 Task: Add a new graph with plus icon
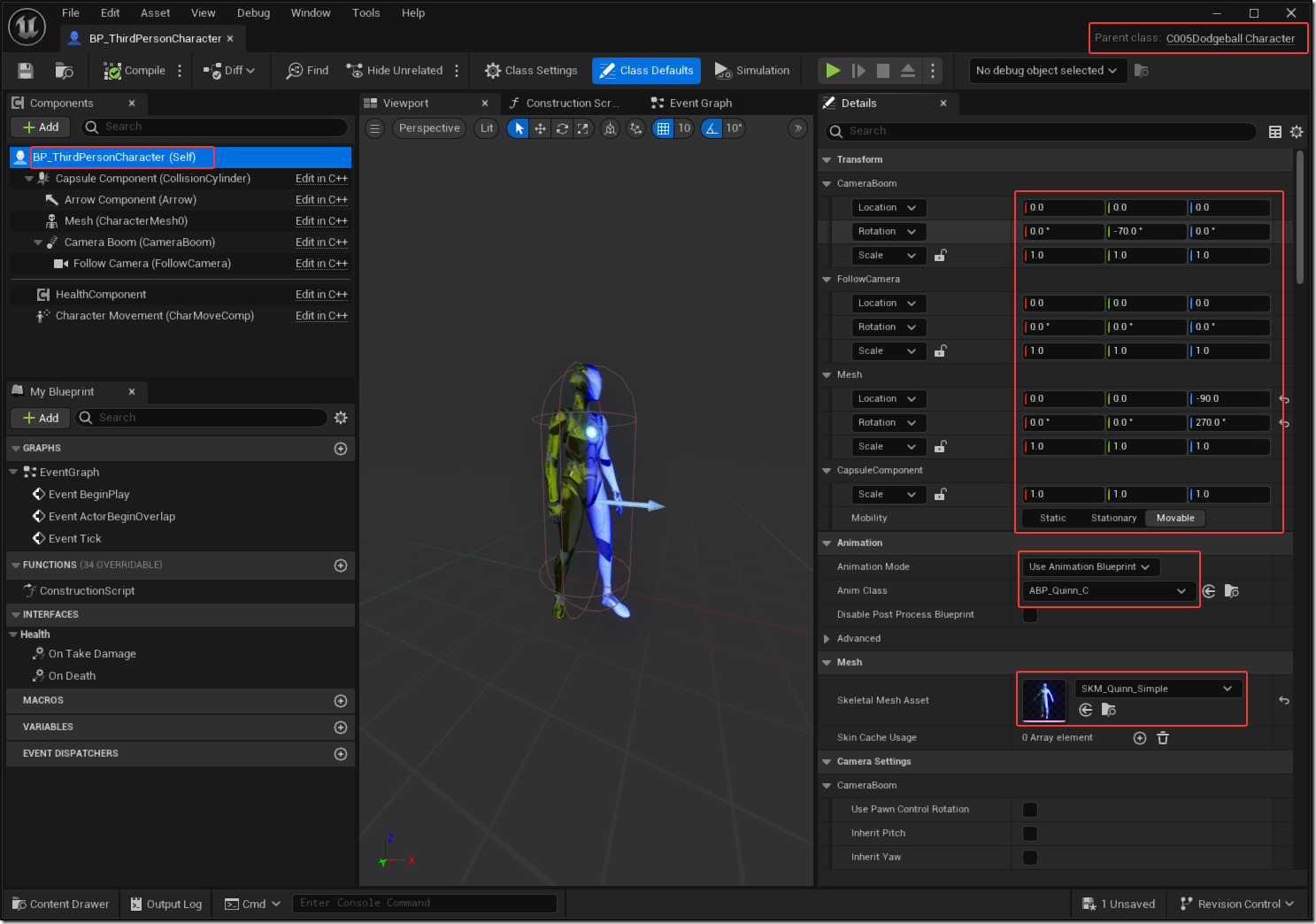(341, 449)
